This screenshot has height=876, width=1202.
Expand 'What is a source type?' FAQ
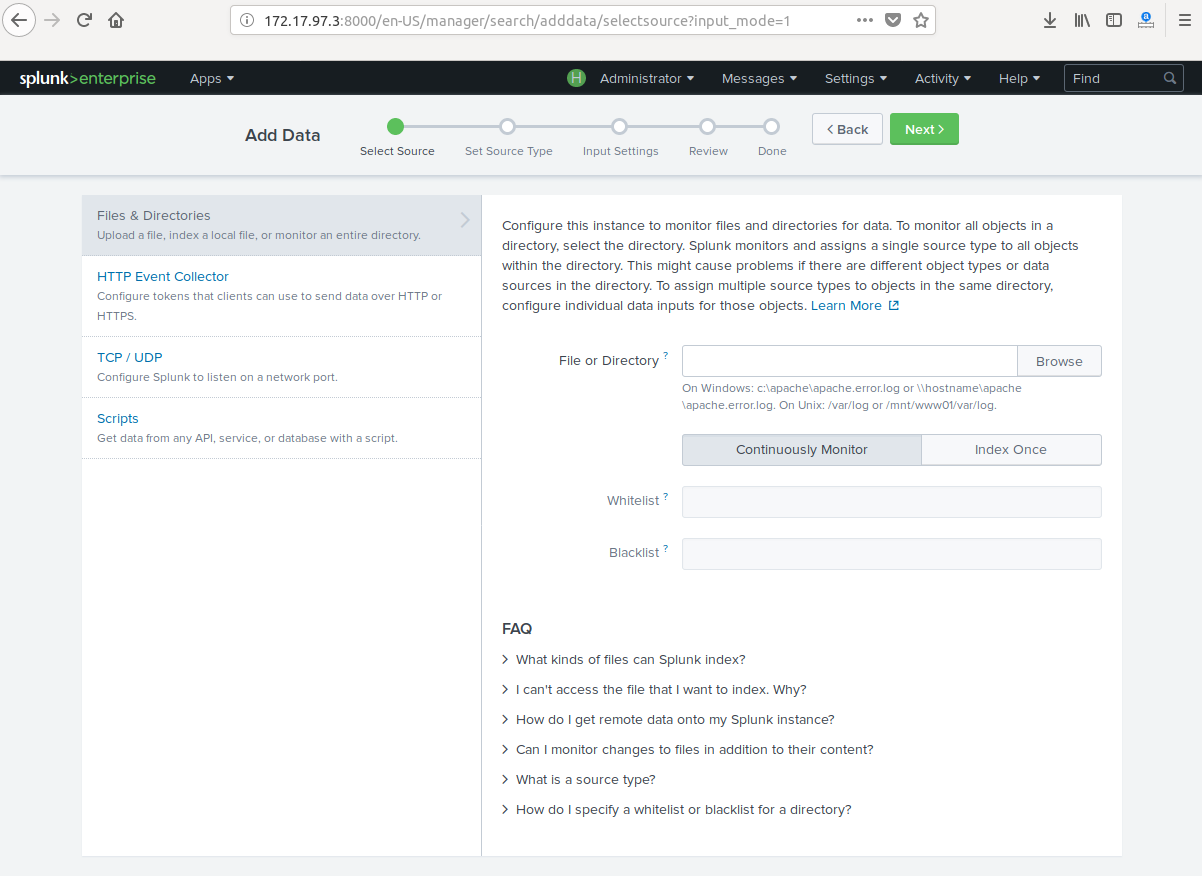[585, 780]
